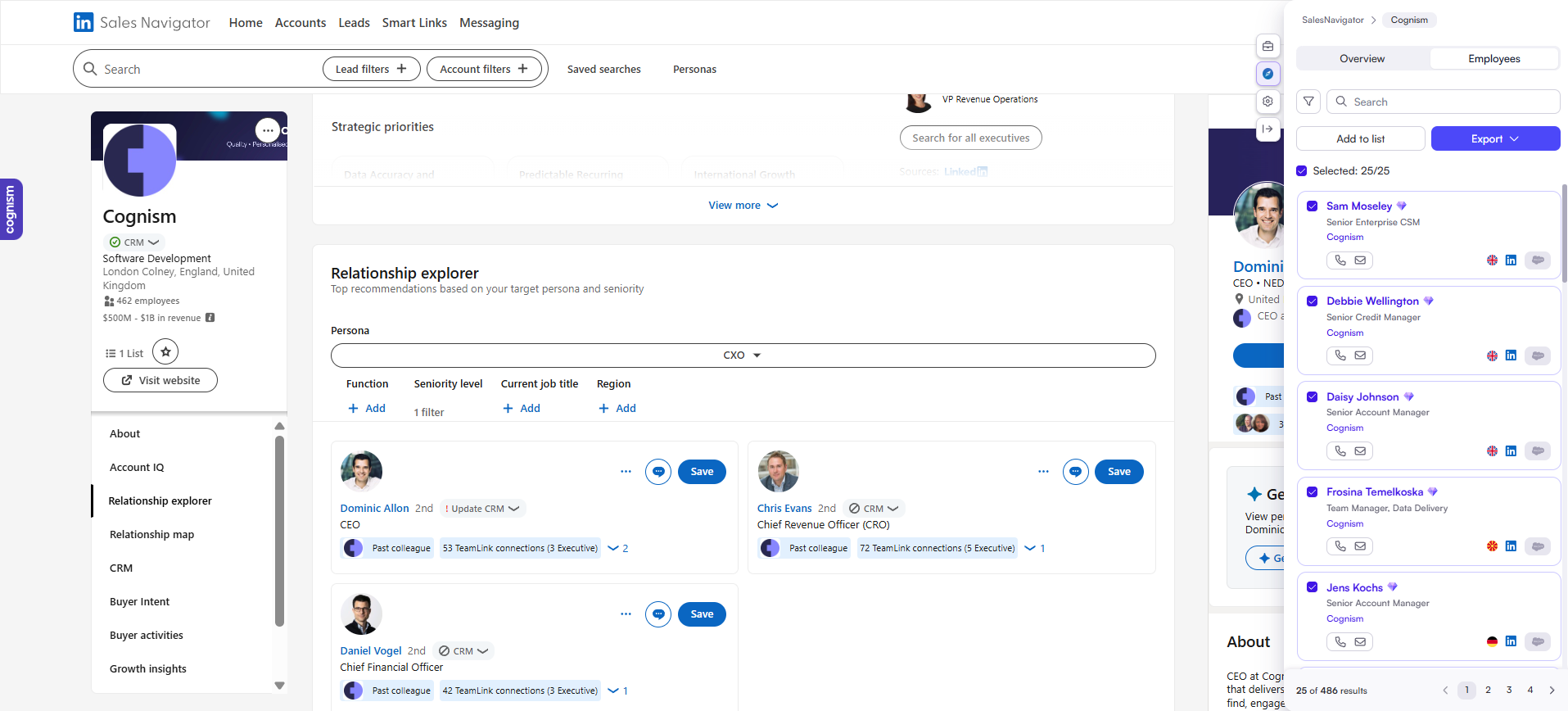The width and height of the screenshot is (1568, 711).
Task: Open the Smart Links menu item
Action: pyautogui.click(x=414, y=23)
